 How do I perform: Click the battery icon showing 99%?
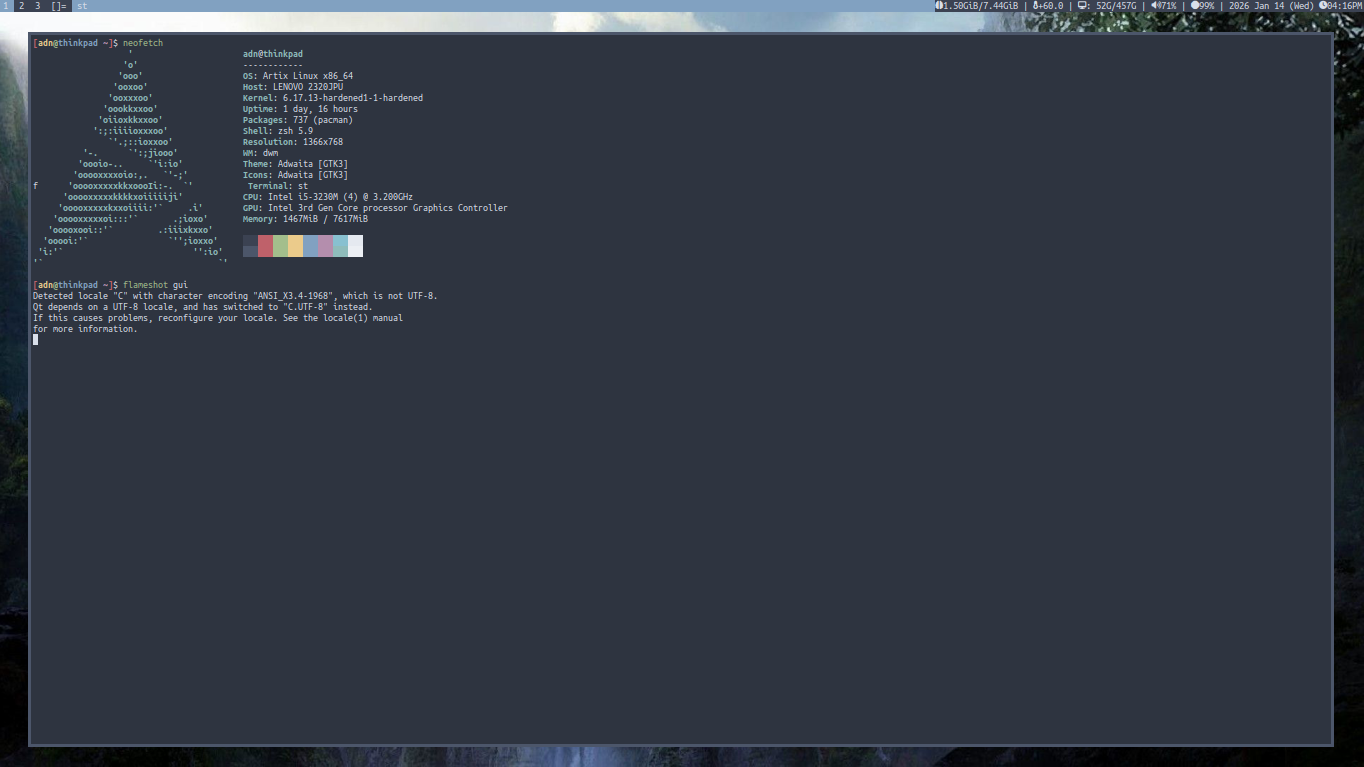[1195, 6]
